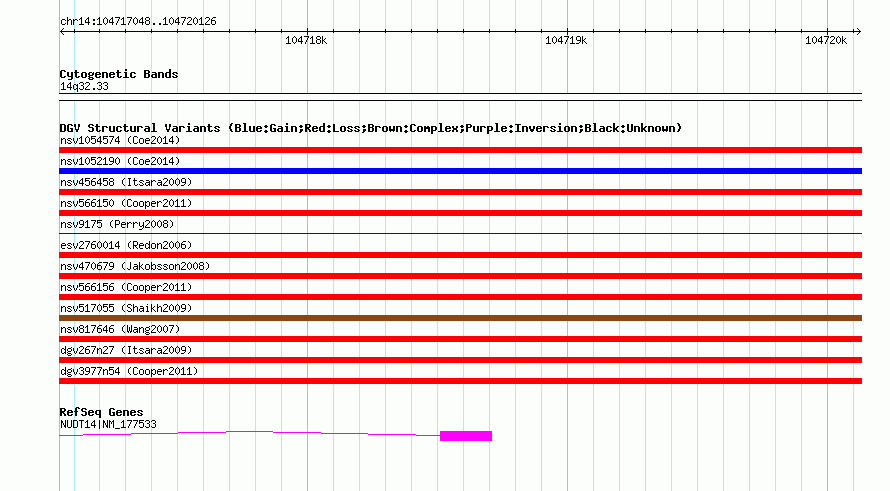This screenshot has width=890, height=491.
Task: Select the blue gain bar for nsv1052190
Action: pyautogui.click(x=460, y=171)
